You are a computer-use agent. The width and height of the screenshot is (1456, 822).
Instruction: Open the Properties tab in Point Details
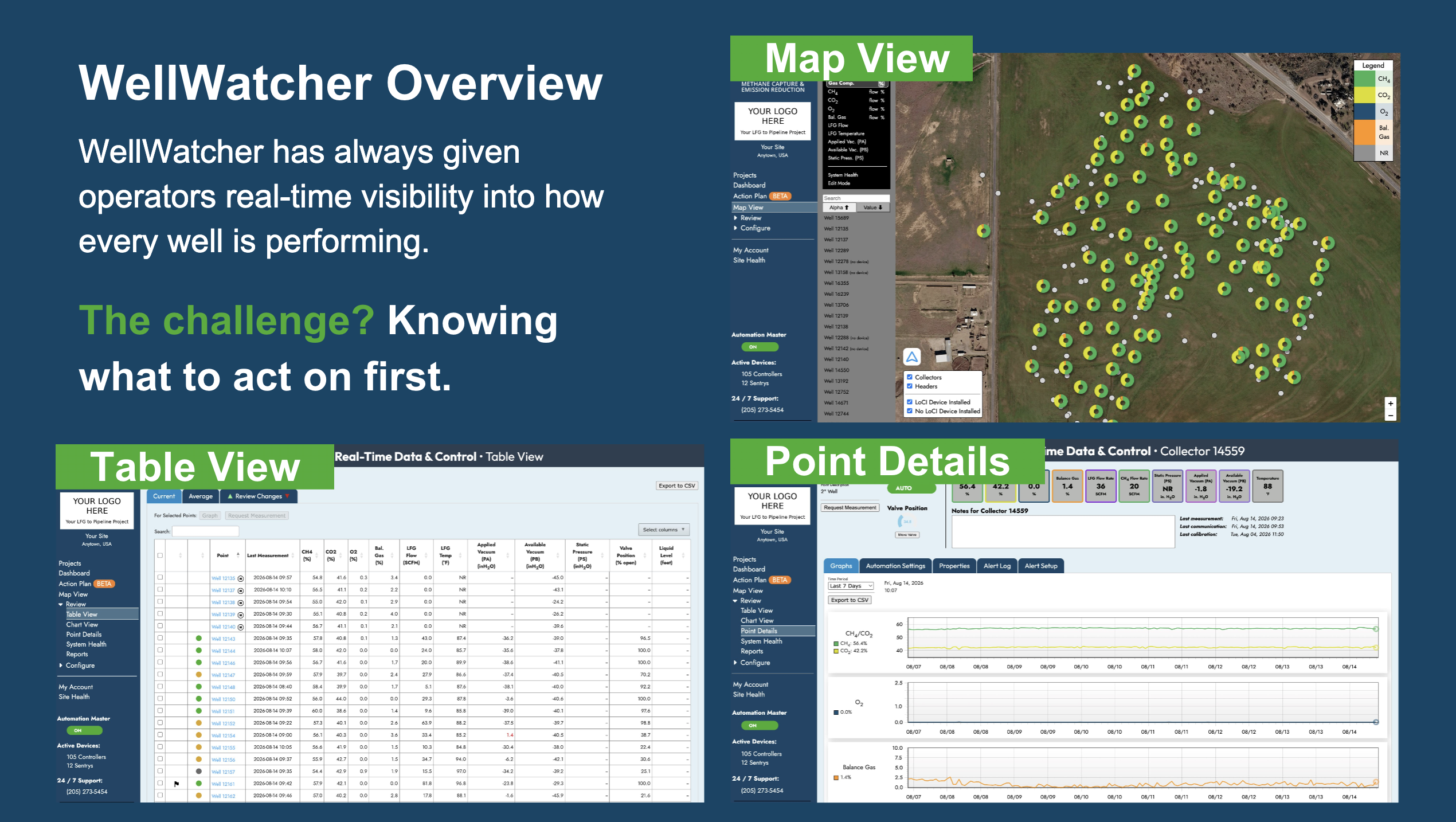(x=954, y=566)
